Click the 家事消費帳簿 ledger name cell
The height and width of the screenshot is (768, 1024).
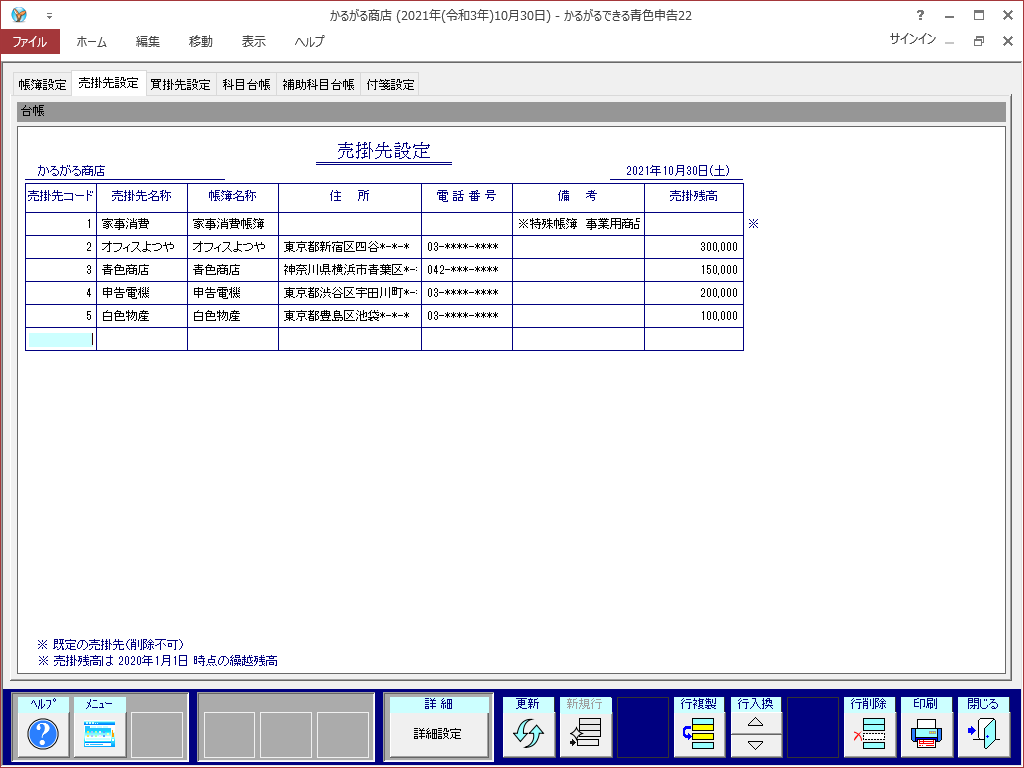click(232, 224)
